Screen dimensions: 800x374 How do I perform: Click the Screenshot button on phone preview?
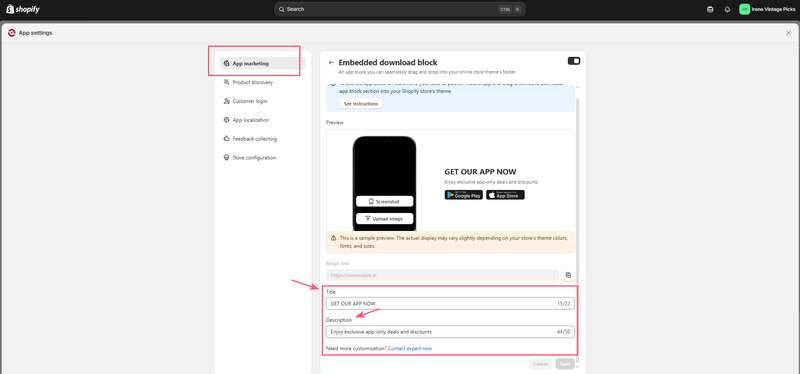click(384, 202)
